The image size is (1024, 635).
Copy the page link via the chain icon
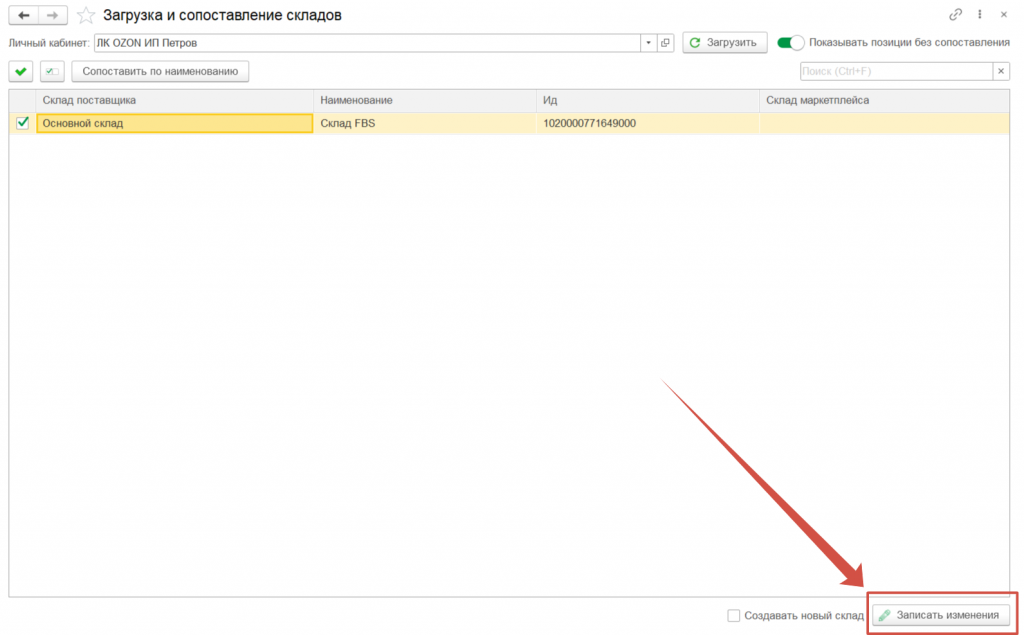click(x=955, y=15)
